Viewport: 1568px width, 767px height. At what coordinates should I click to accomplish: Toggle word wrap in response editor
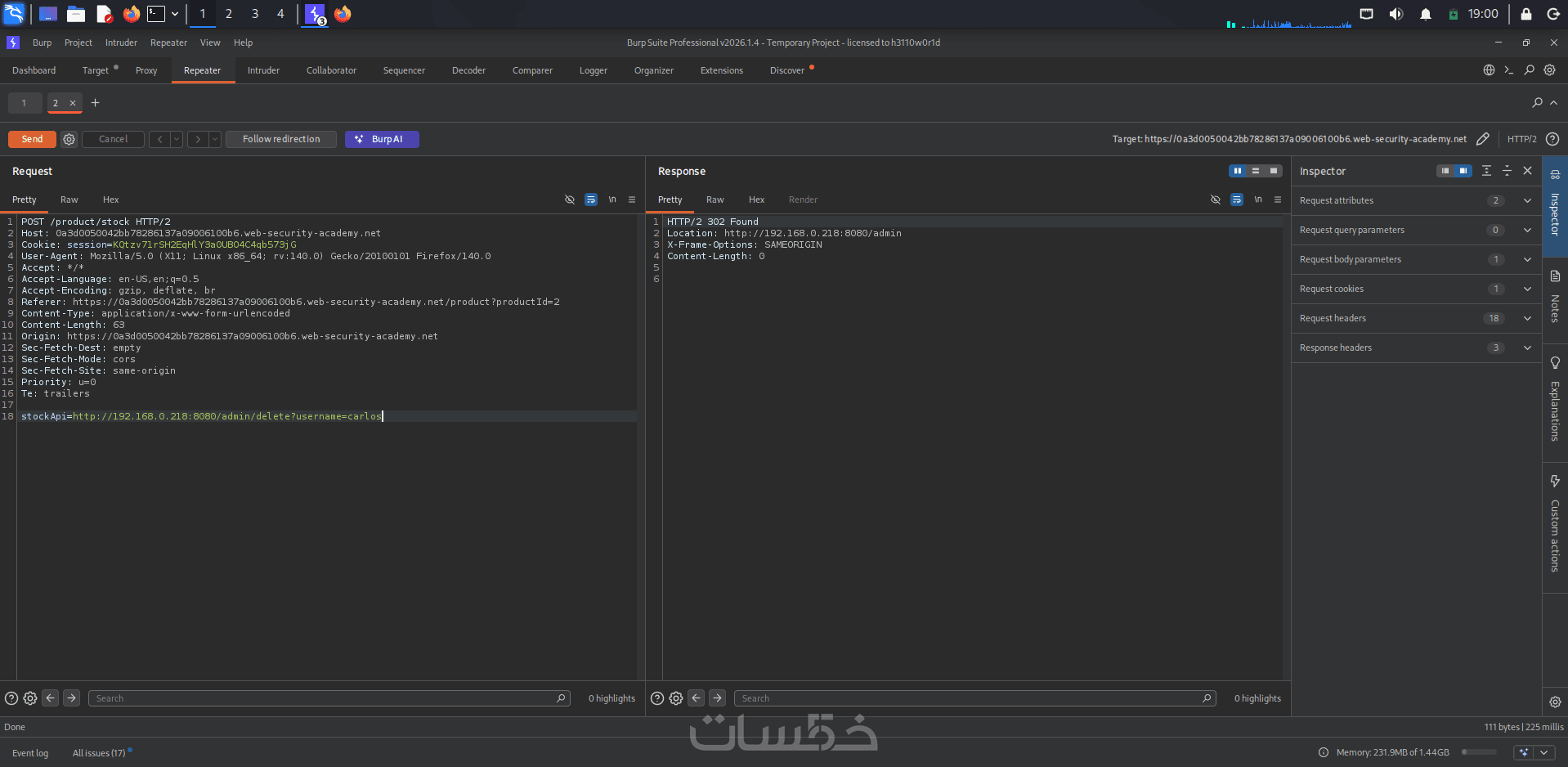coord(1237,200)
